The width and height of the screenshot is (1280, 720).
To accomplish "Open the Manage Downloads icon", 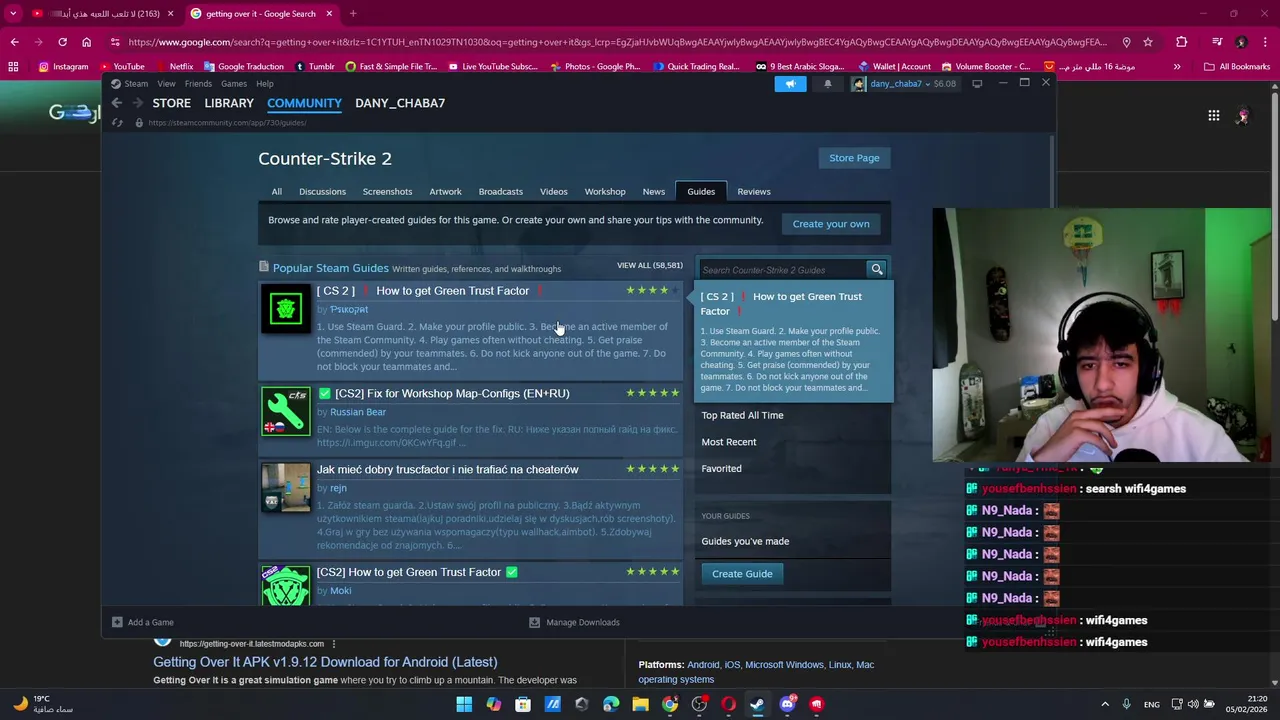I will [534, 622].
